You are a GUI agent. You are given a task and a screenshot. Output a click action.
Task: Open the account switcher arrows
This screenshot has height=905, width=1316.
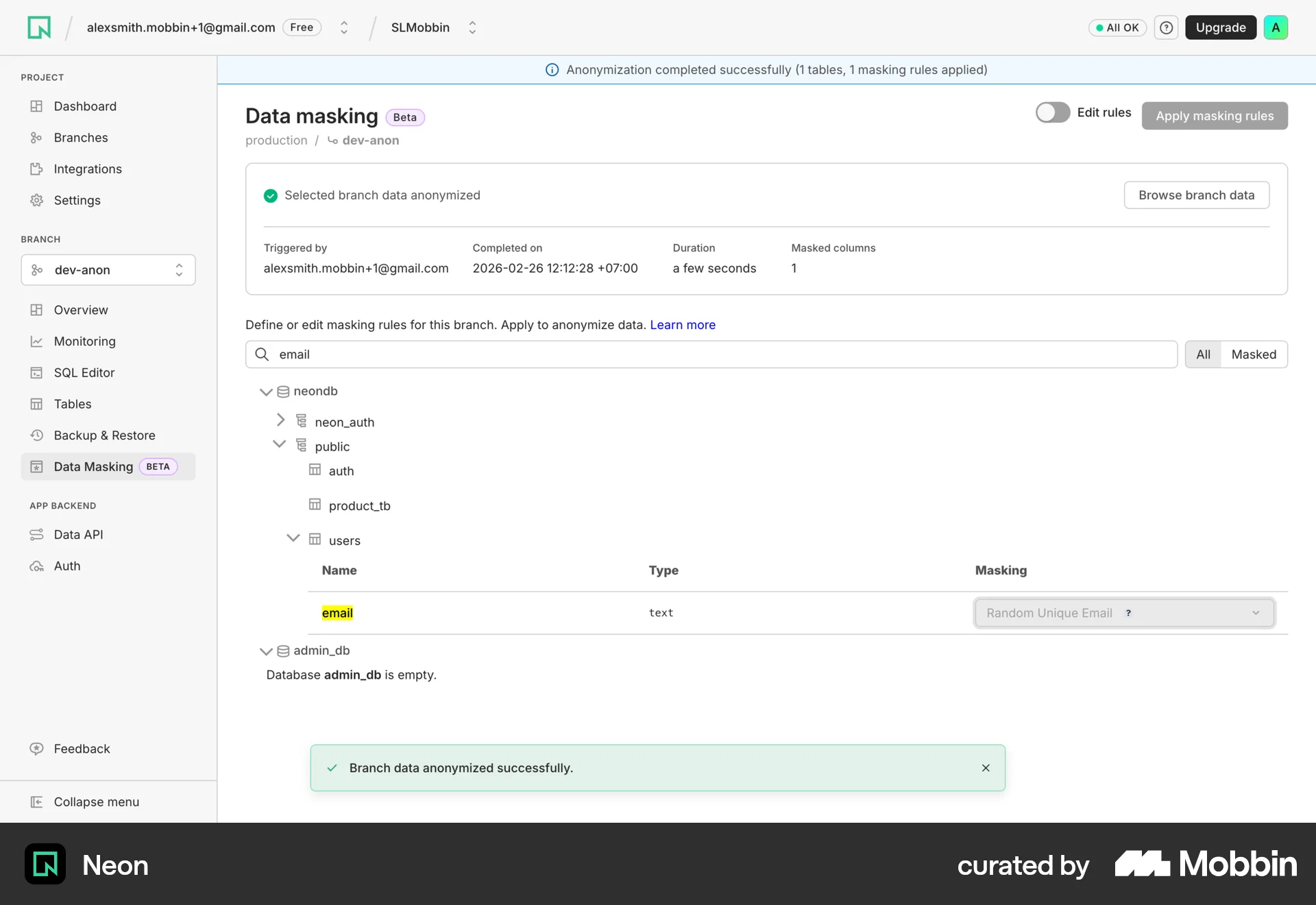coord(344,27)
